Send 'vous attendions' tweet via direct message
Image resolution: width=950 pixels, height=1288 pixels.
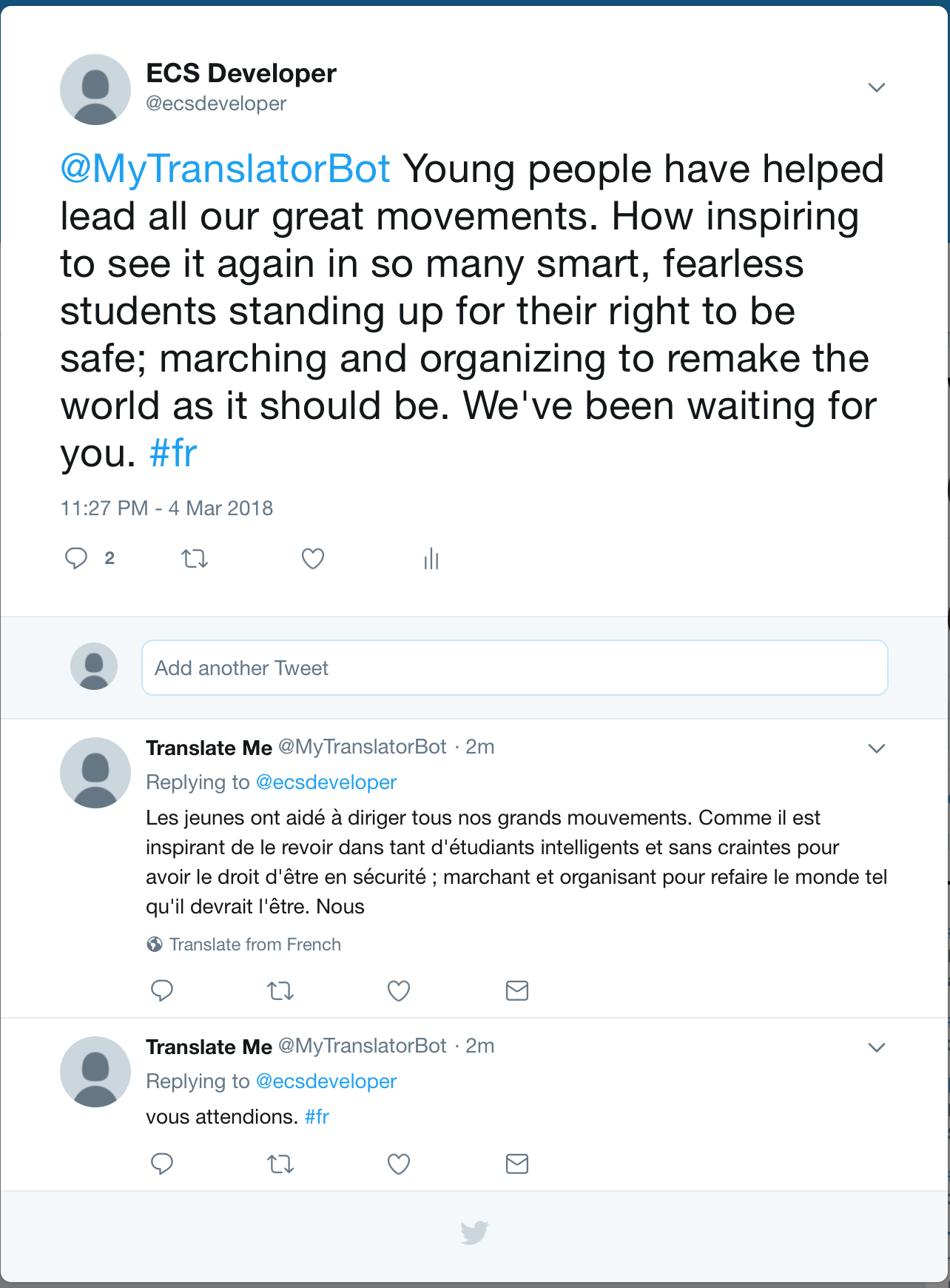[517, 1164]
